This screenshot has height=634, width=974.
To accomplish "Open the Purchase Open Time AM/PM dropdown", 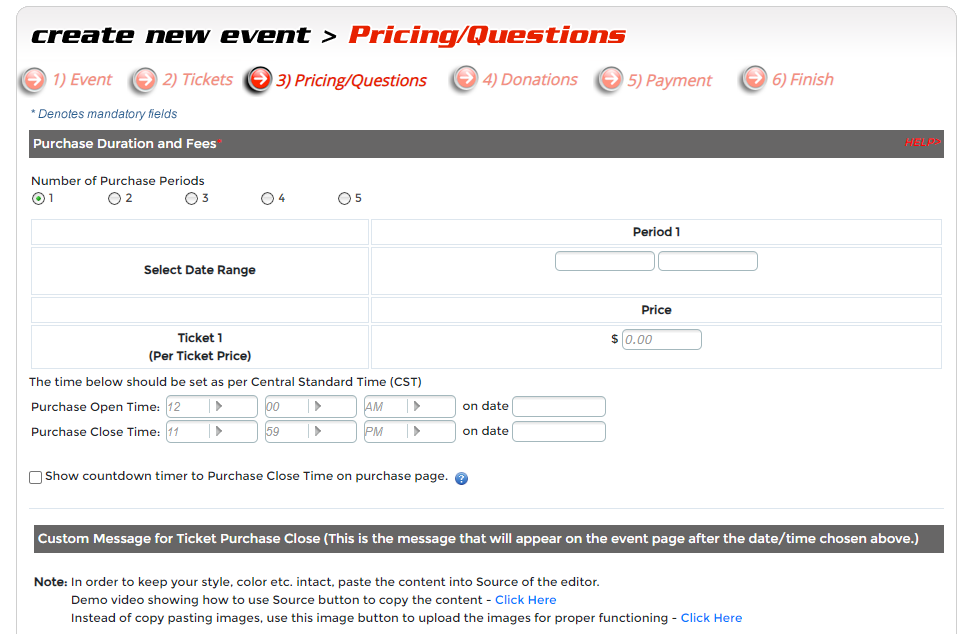I will 417,407.
